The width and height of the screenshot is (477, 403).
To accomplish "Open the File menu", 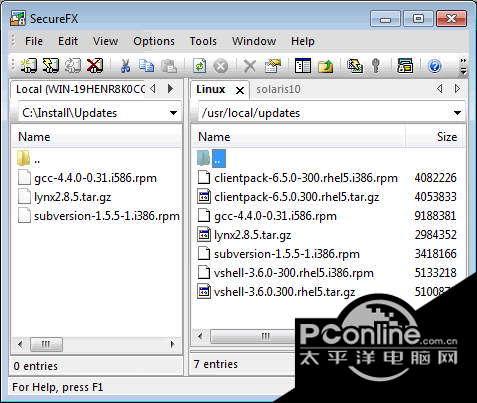I will pos(34,41).
